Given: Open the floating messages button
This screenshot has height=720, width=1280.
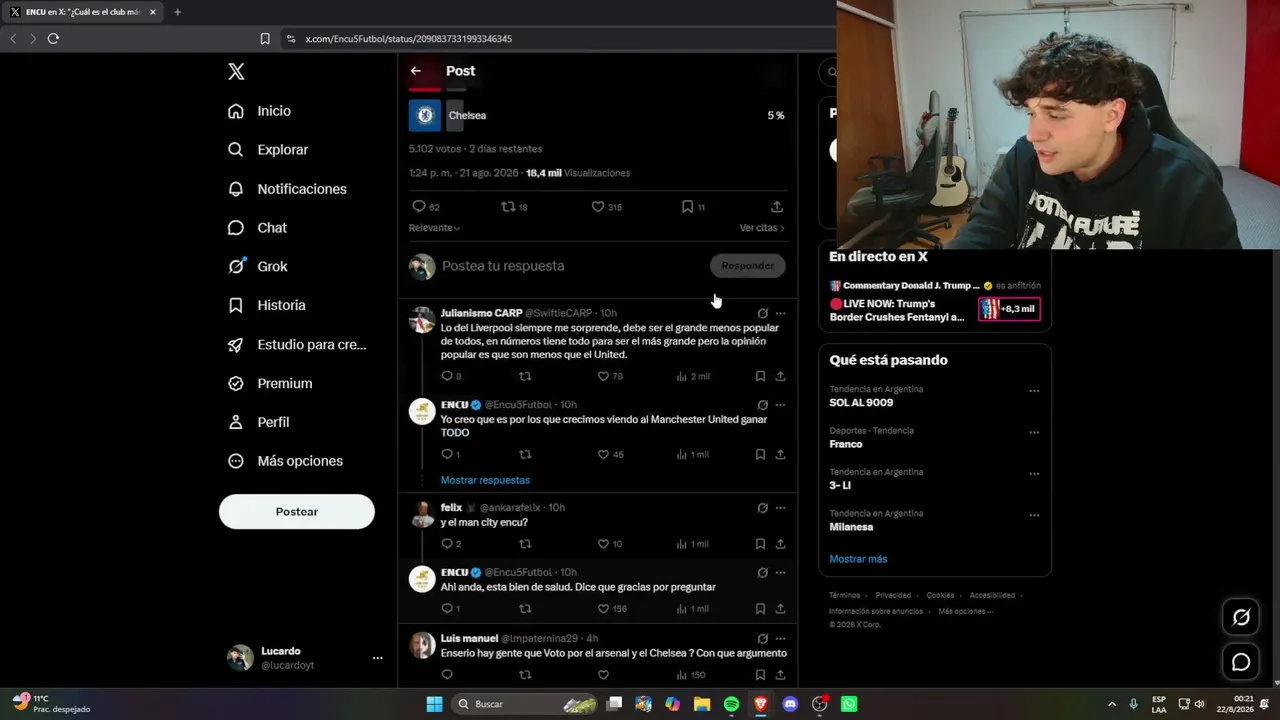Looking at the screenshot, I should click(1241, 662).
